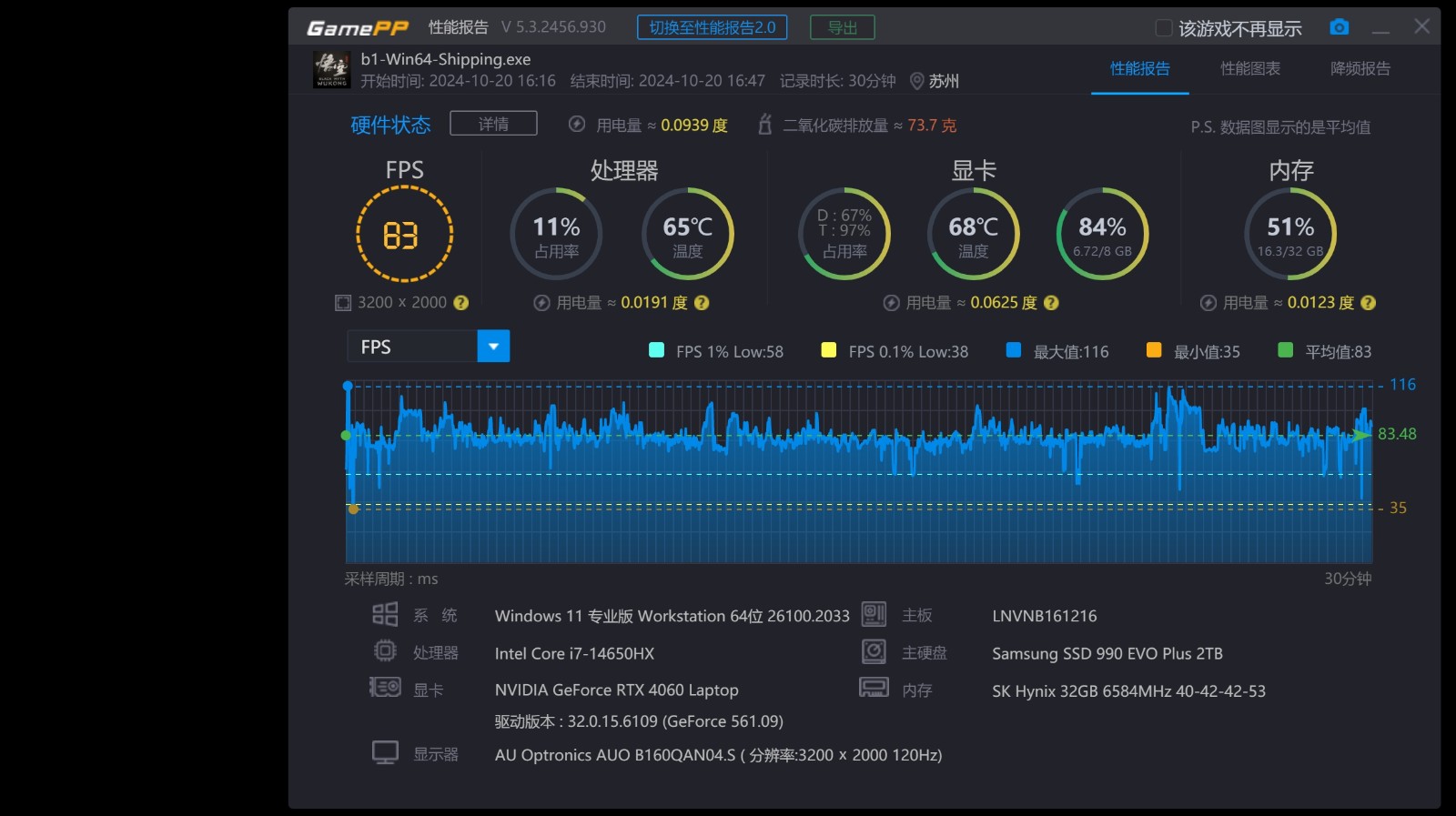Viewport: 1456px width, 816px height.
Task: Click the blue max-value marker on chart
Action: pyautogui.click(x=348, y=386)
